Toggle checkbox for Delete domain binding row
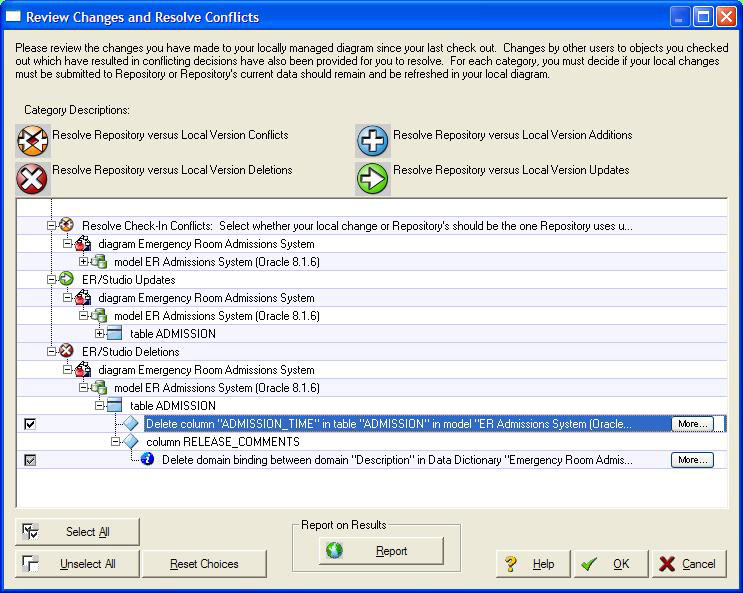The height and width of the screenshot is (593, 743). [x=30, y=460]
